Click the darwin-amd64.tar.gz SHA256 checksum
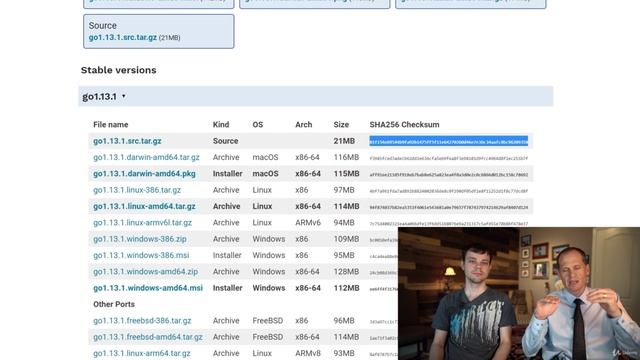The image size is (640, 360). point(449,158)
